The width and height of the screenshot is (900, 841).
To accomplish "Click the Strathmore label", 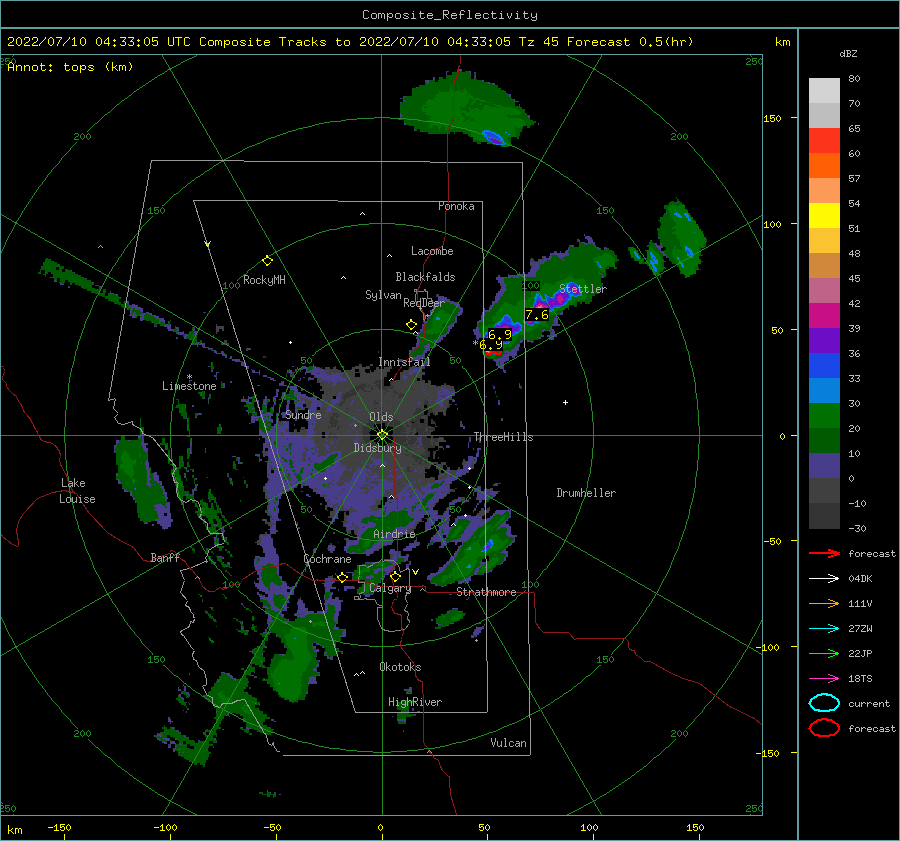I will coord(486,592).
